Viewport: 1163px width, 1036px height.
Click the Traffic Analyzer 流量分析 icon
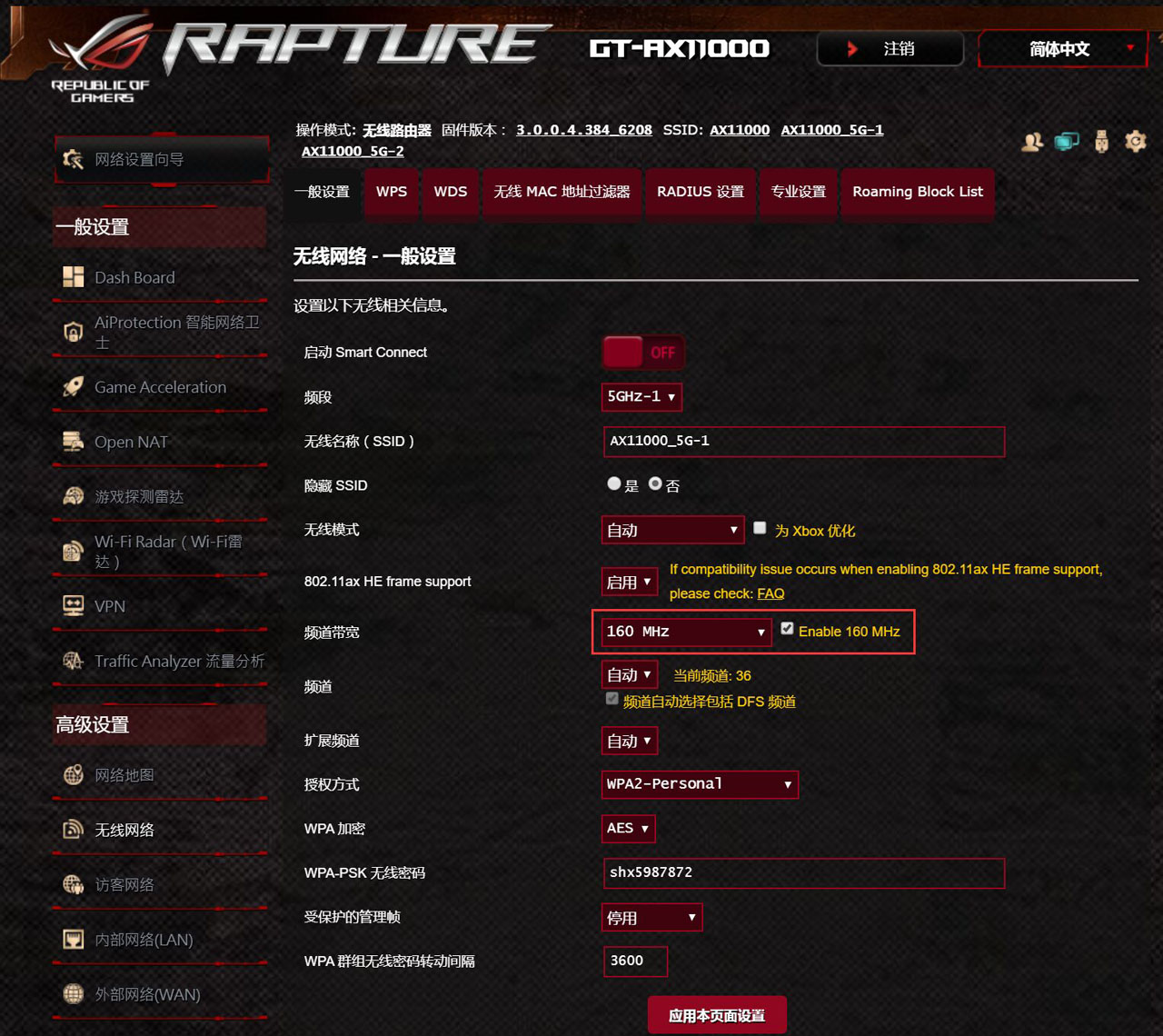pyautogui.click(x=74, y=661)
